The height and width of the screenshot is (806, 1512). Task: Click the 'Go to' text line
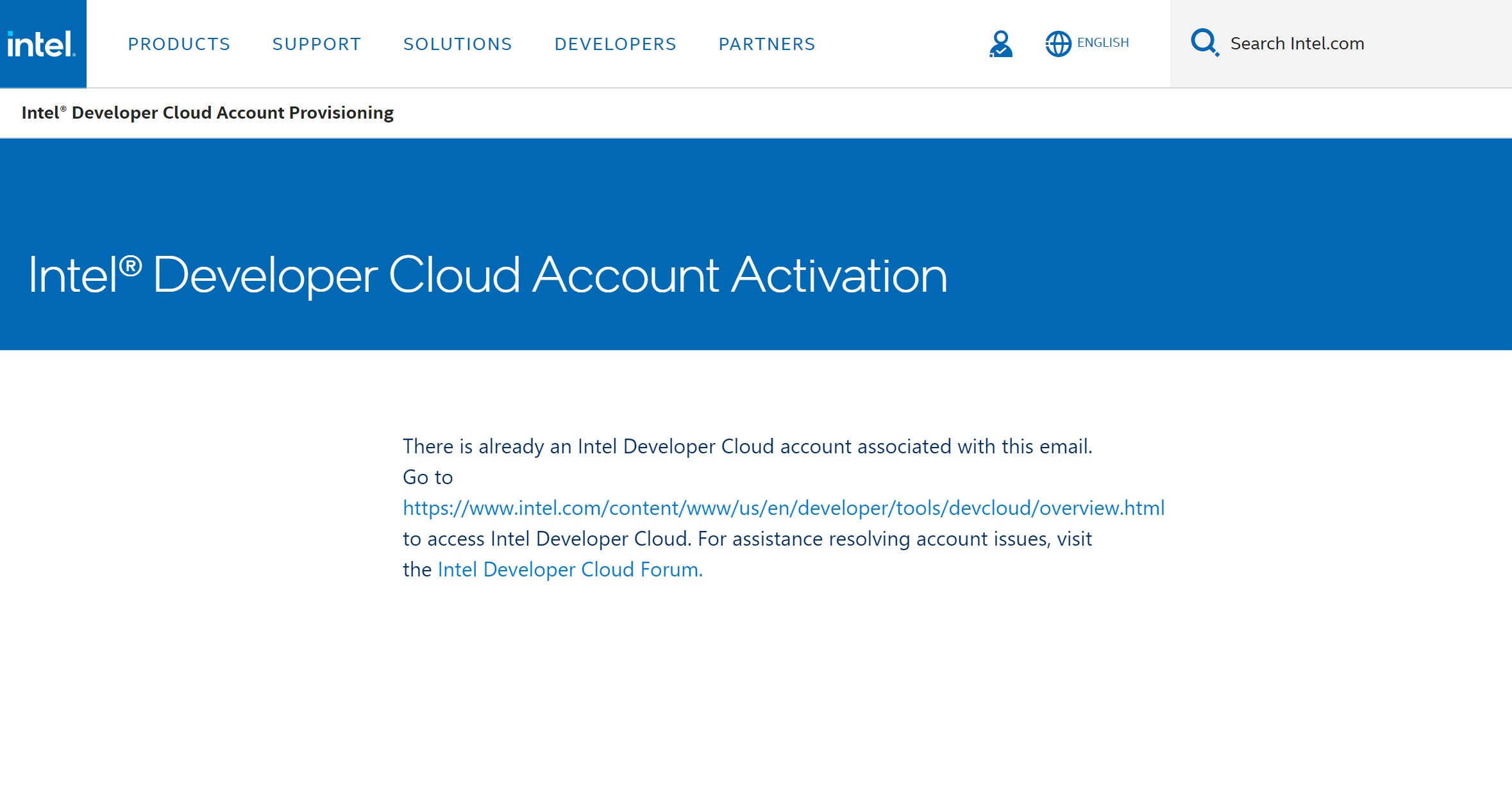(428, 477)
